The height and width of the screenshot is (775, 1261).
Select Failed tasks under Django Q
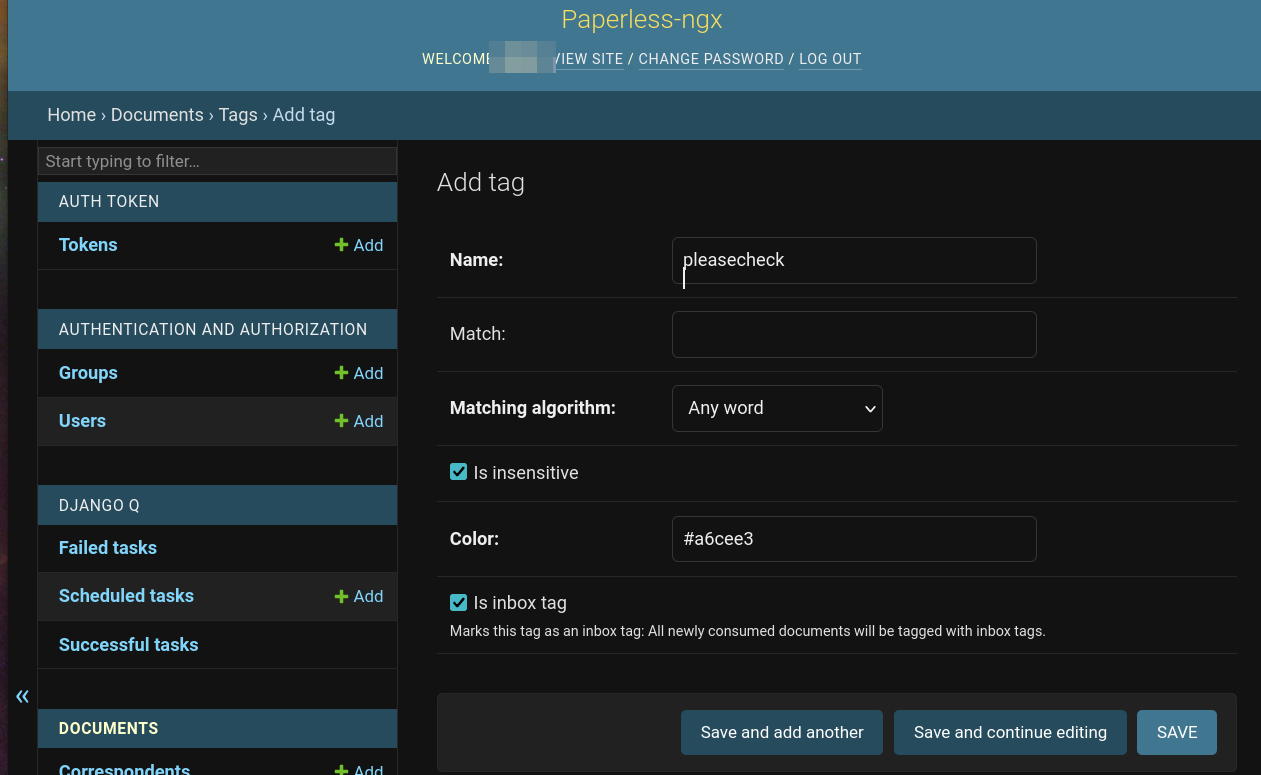(x=107, y=548)
